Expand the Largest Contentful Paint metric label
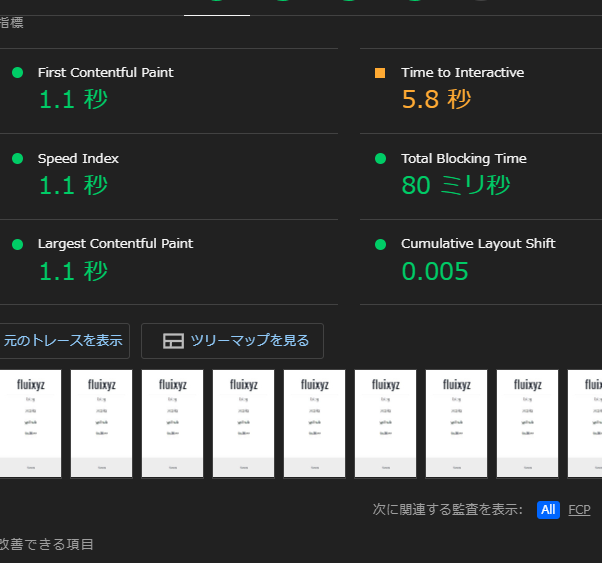This screenshot has height=563, width=602. click(x=115, y=244)
